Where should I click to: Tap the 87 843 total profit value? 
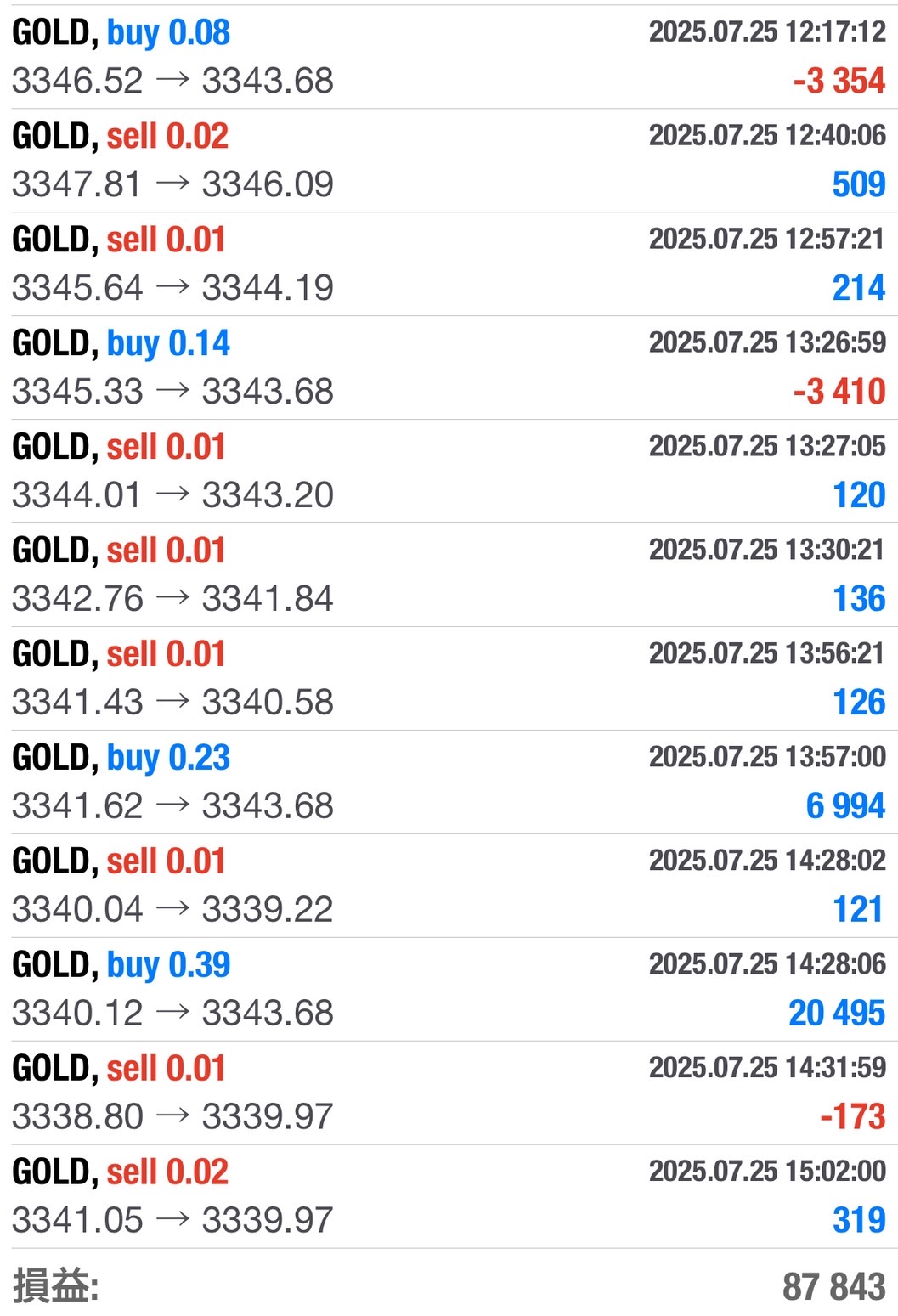tap(833, 1286)
